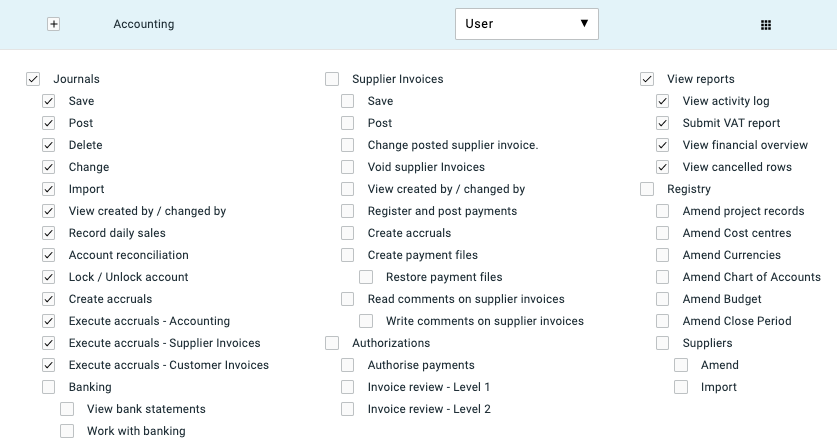Turn off Account reconciliation permission

pos(49,255)
